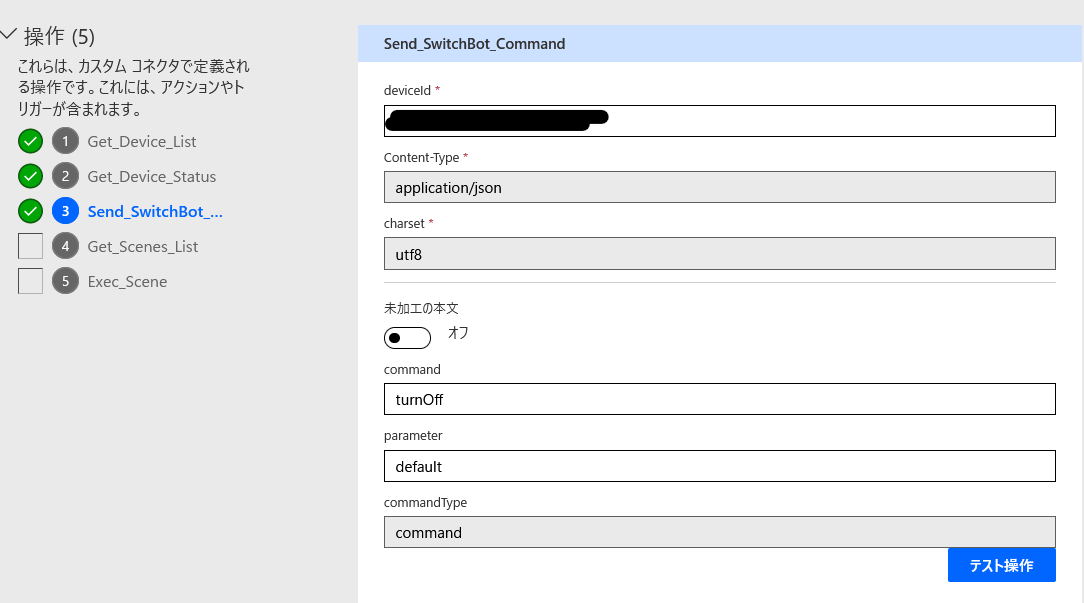Click the green checkmark beside Get_Device_List

click(x=29, y=141)
